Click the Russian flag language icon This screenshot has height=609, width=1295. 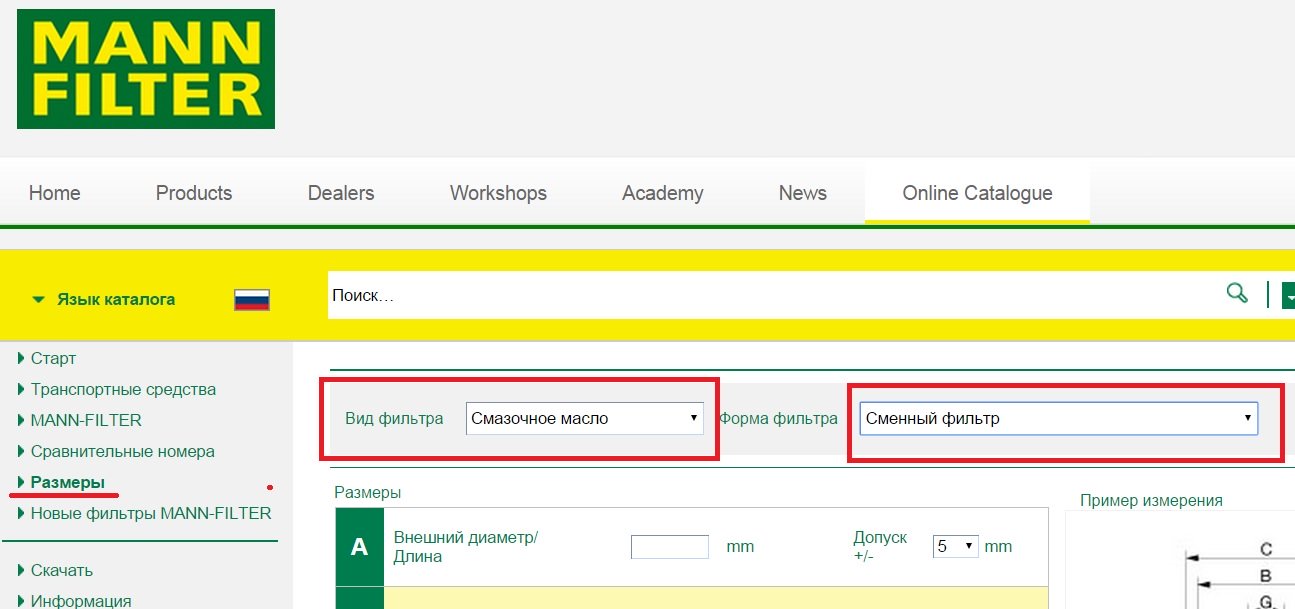[252, 299]
